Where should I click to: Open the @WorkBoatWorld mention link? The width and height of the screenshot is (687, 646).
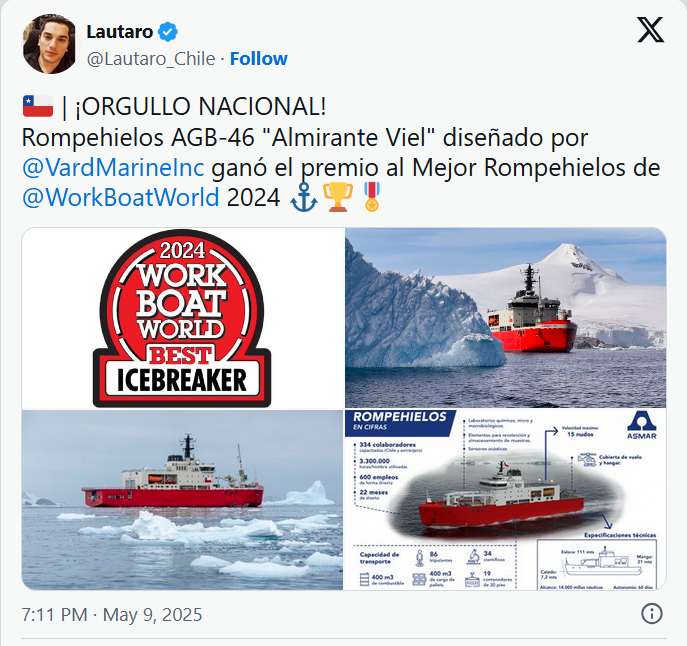click(x=120, y=197)
